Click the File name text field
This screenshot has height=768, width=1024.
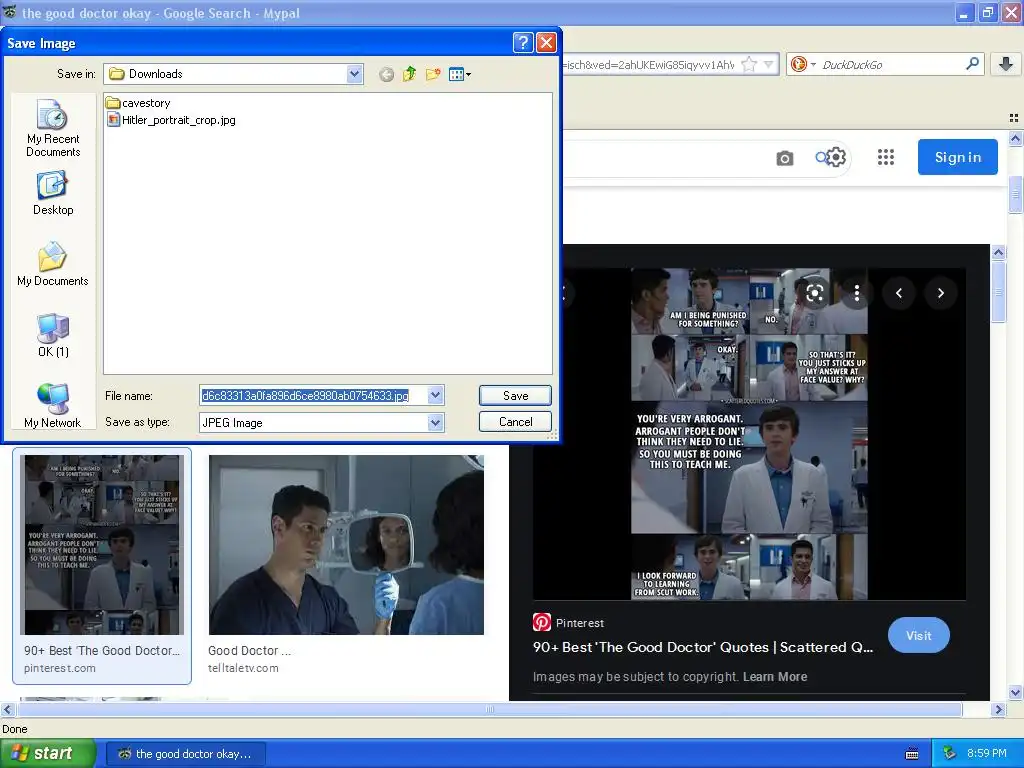pyautogui.click(x=313, y=395)
